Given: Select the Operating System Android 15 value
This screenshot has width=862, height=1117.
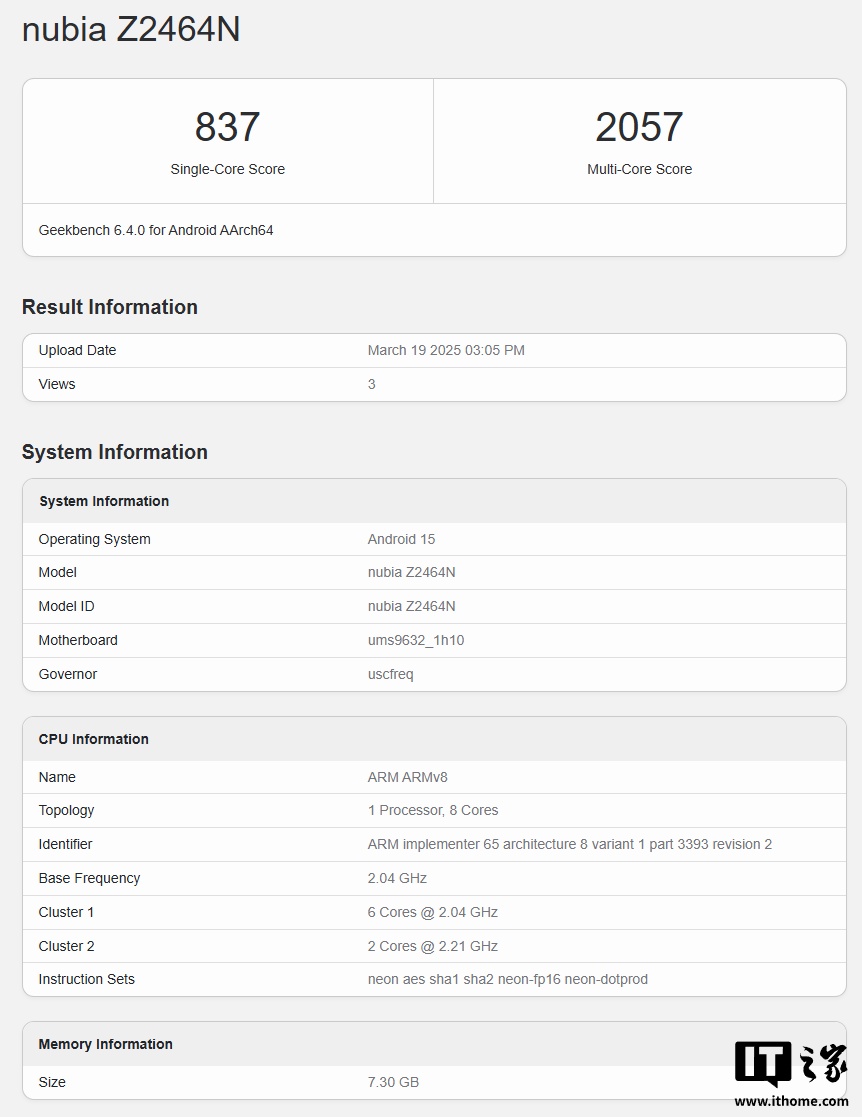Looking at the screenshot, I should (401, 539).
